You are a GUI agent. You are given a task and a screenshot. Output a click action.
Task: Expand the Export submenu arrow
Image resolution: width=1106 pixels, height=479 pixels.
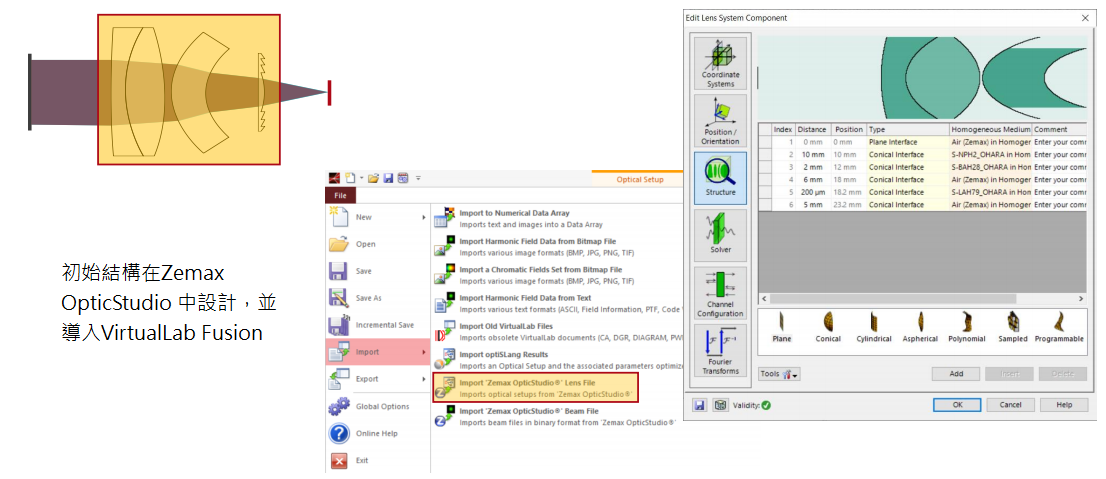point(424,379)
